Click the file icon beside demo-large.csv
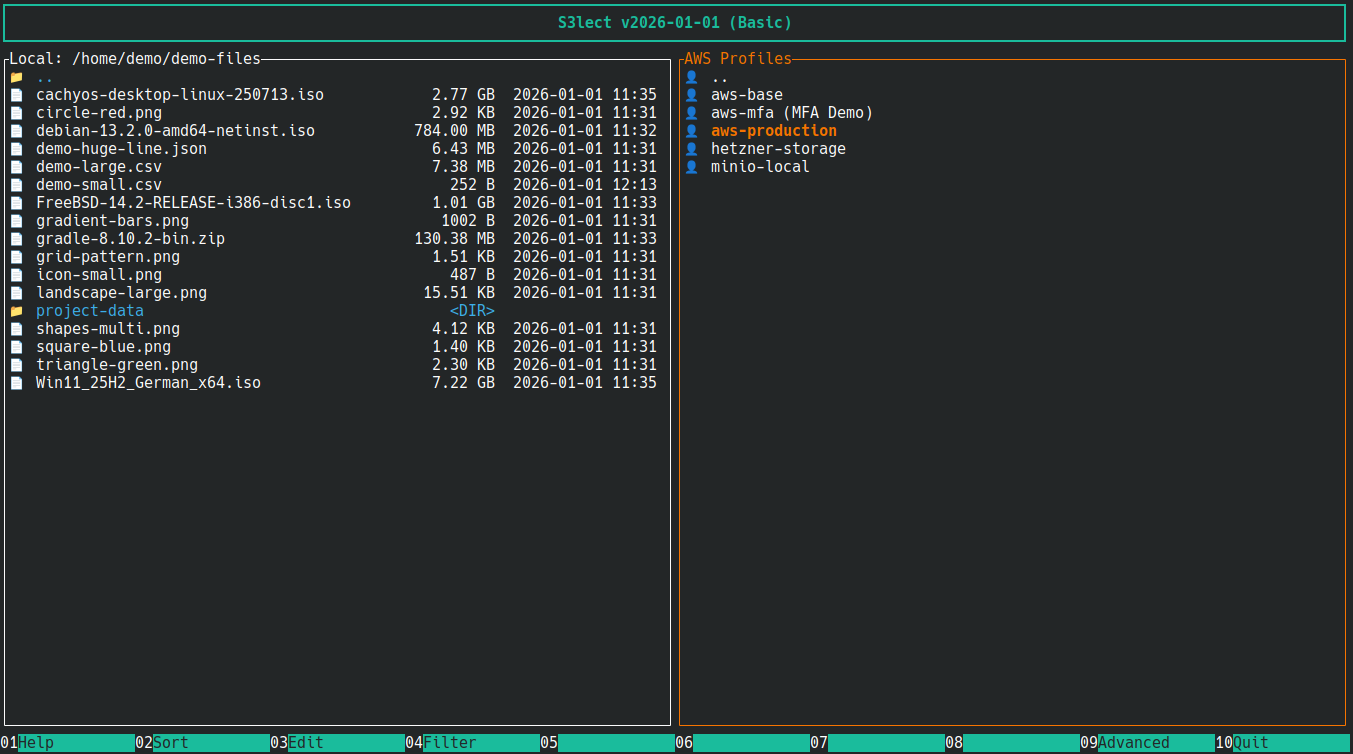The image size is (1353, 754). (x=16, y=166)
